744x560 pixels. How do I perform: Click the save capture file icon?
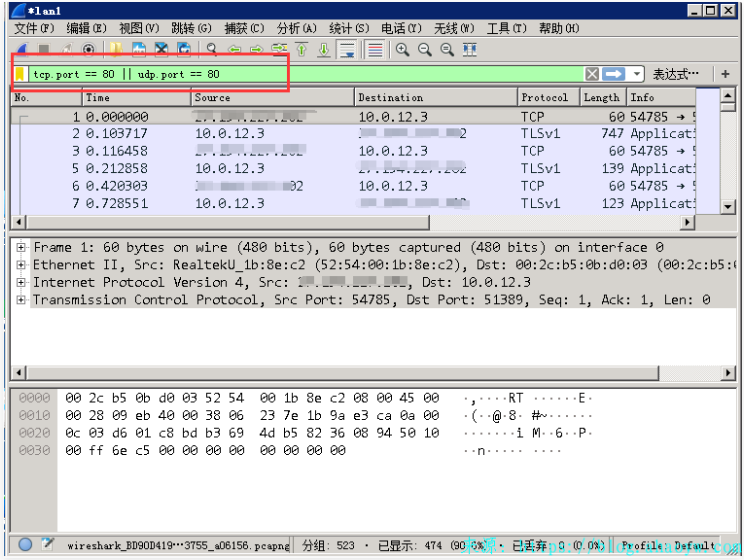[x=139, y=49]
